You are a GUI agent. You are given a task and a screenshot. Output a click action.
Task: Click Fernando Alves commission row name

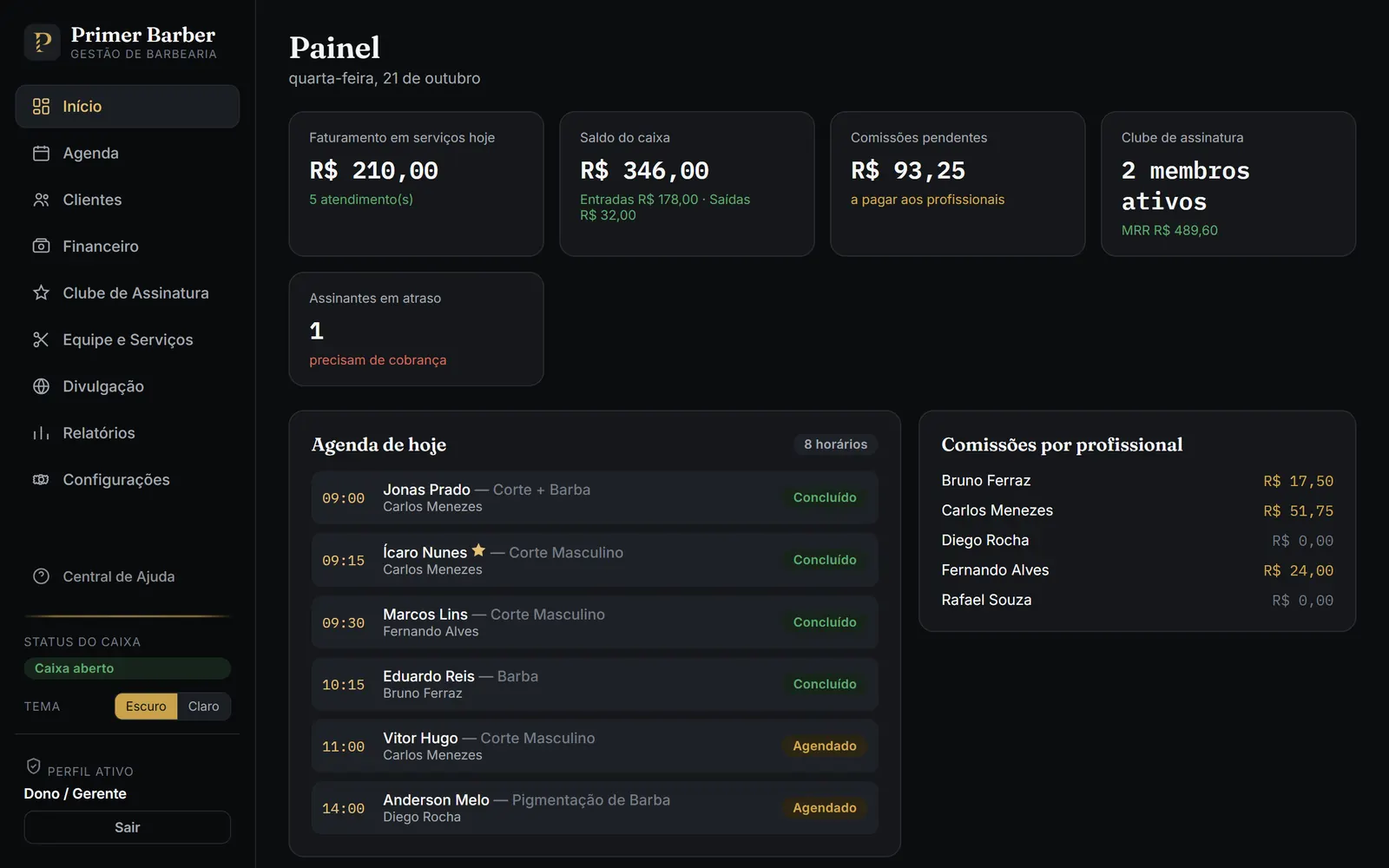(995, 570)
